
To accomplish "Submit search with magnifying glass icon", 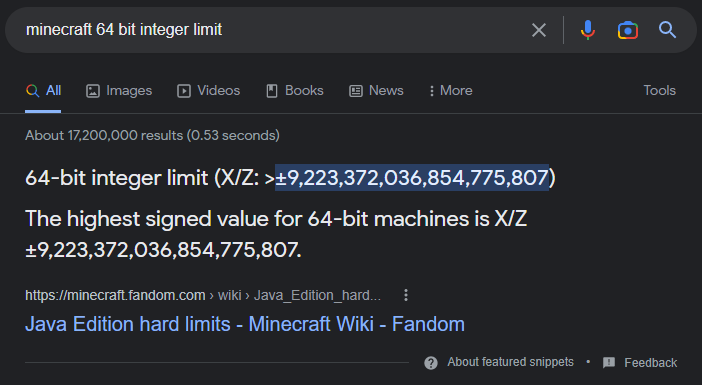I will [667, 30].
